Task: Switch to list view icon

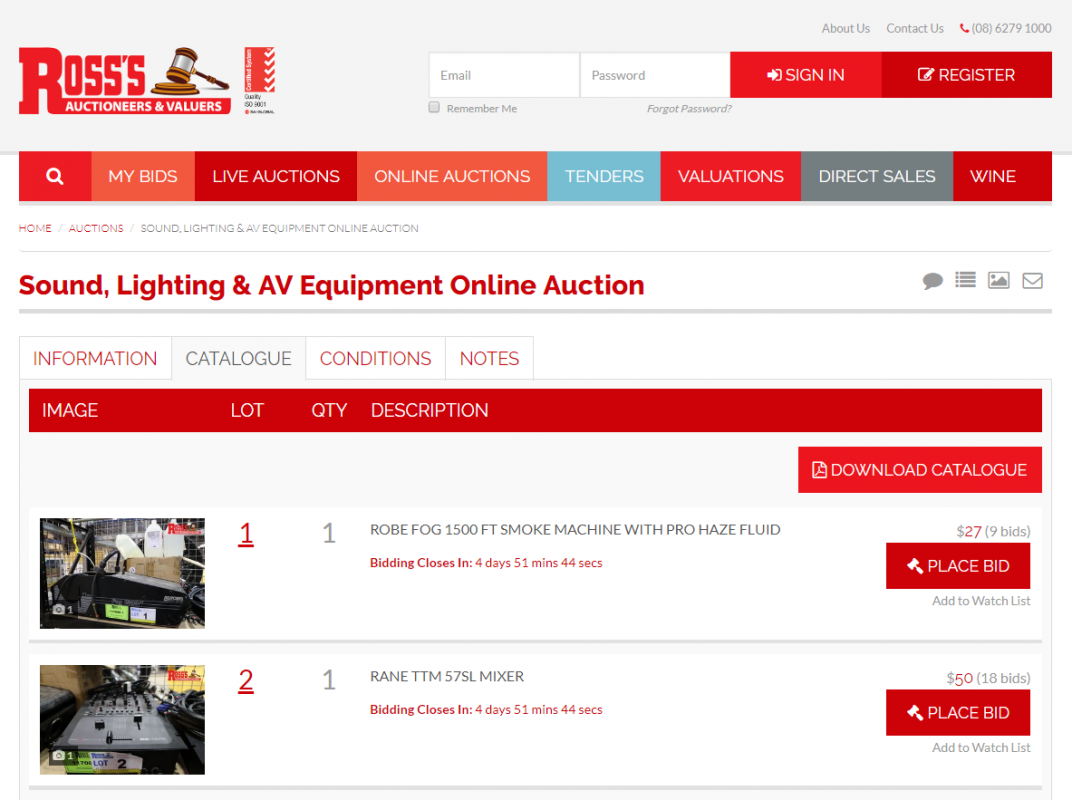Action: click(x=965, y=281)
